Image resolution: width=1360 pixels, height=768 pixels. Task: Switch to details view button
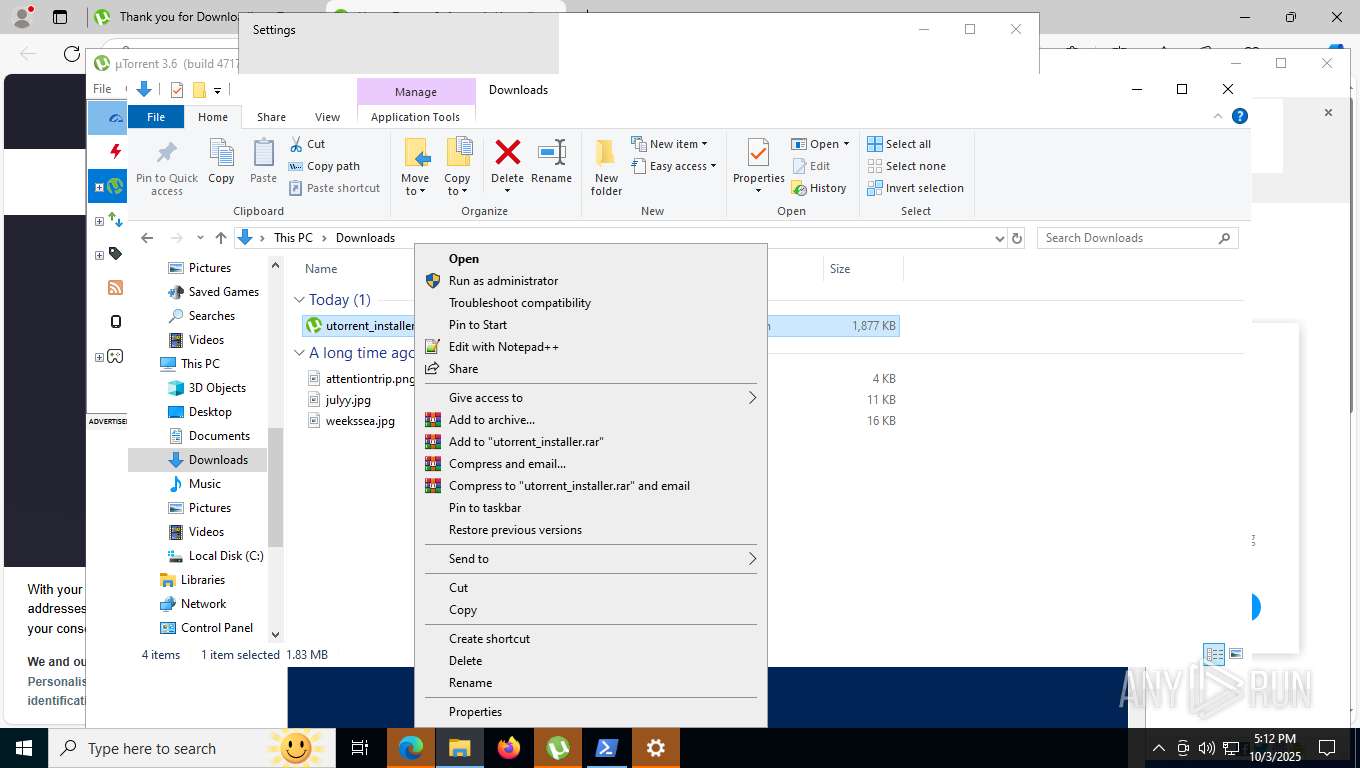click(x=1214, y=654)
